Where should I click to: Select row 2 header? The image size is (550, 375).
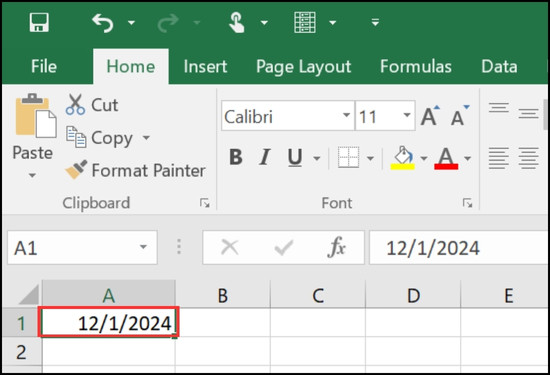point(21,351)
